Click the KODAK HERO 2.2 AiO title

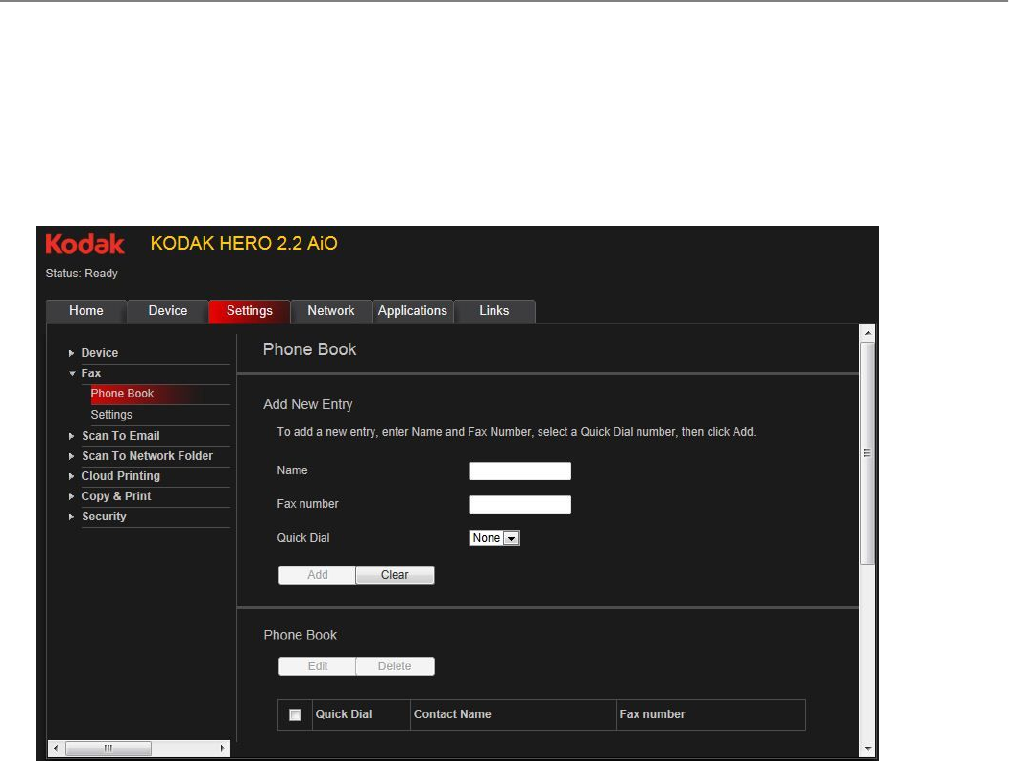pyautogui.click(x=244, y=244)
